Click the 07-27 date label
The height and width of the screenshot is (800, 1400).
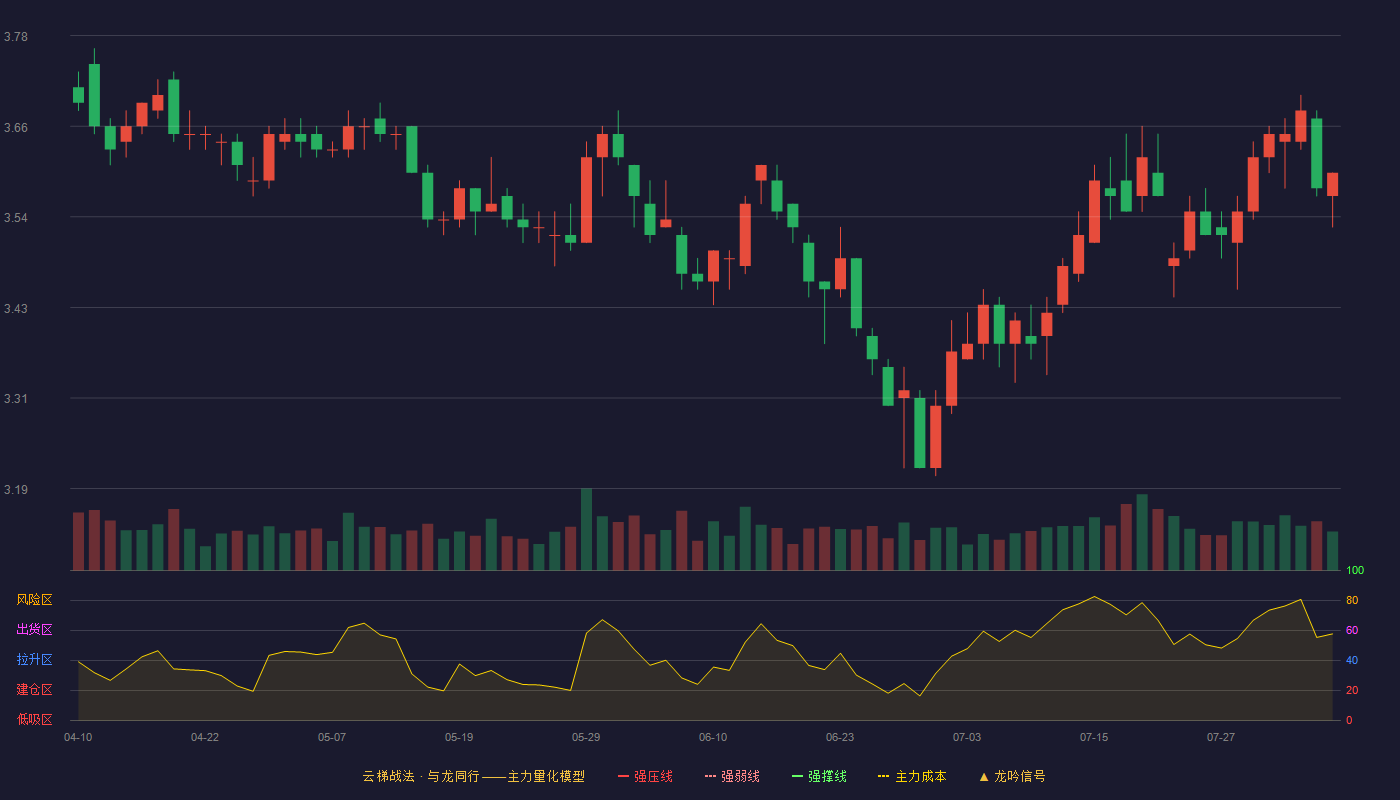click(x=1221, y=737)
